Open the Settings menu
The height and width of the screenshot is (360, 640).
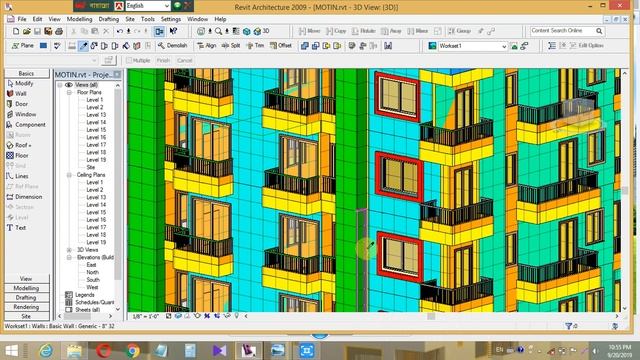pyautogui.click(x=171, y=19)
